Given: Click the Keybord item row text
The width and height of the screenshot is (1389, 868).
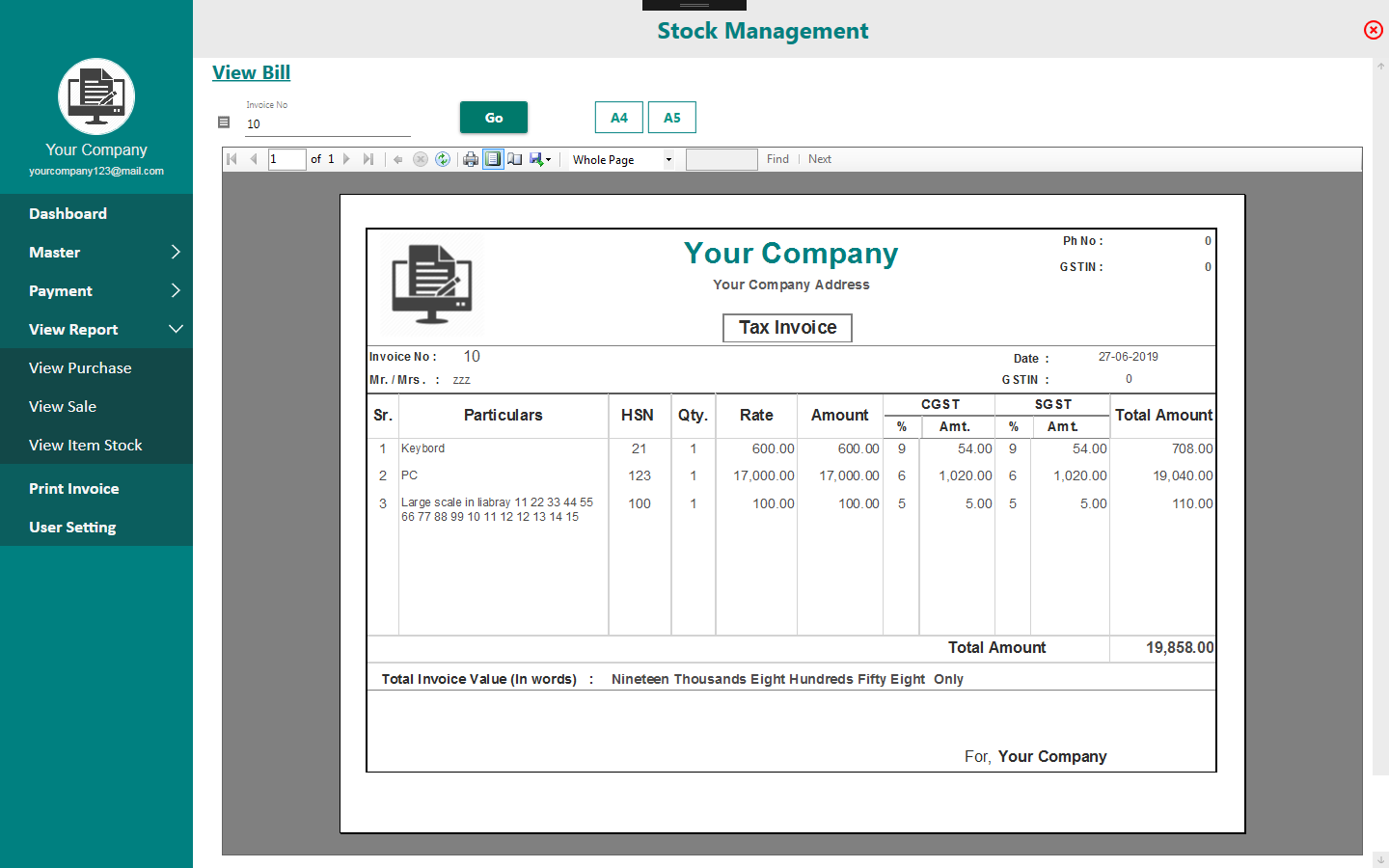Looking at the screenshot, I should coord(422,448).
